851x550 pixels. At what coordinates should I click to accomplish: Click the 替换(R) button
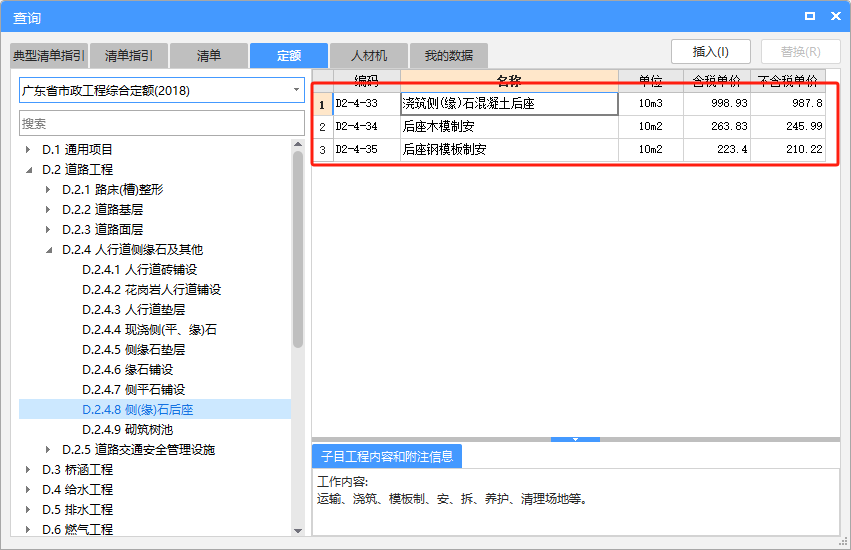pyautogui.click(x=801, y=52)
